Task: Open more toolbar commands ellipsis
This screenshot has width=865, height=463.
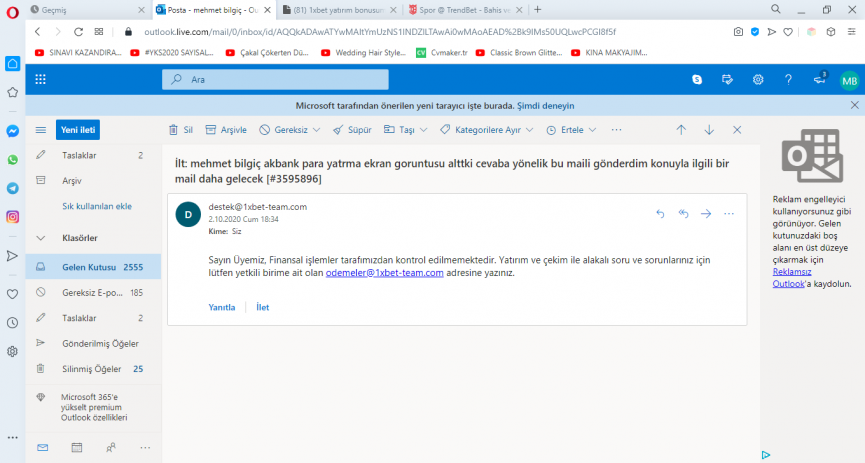Action: 616,130
